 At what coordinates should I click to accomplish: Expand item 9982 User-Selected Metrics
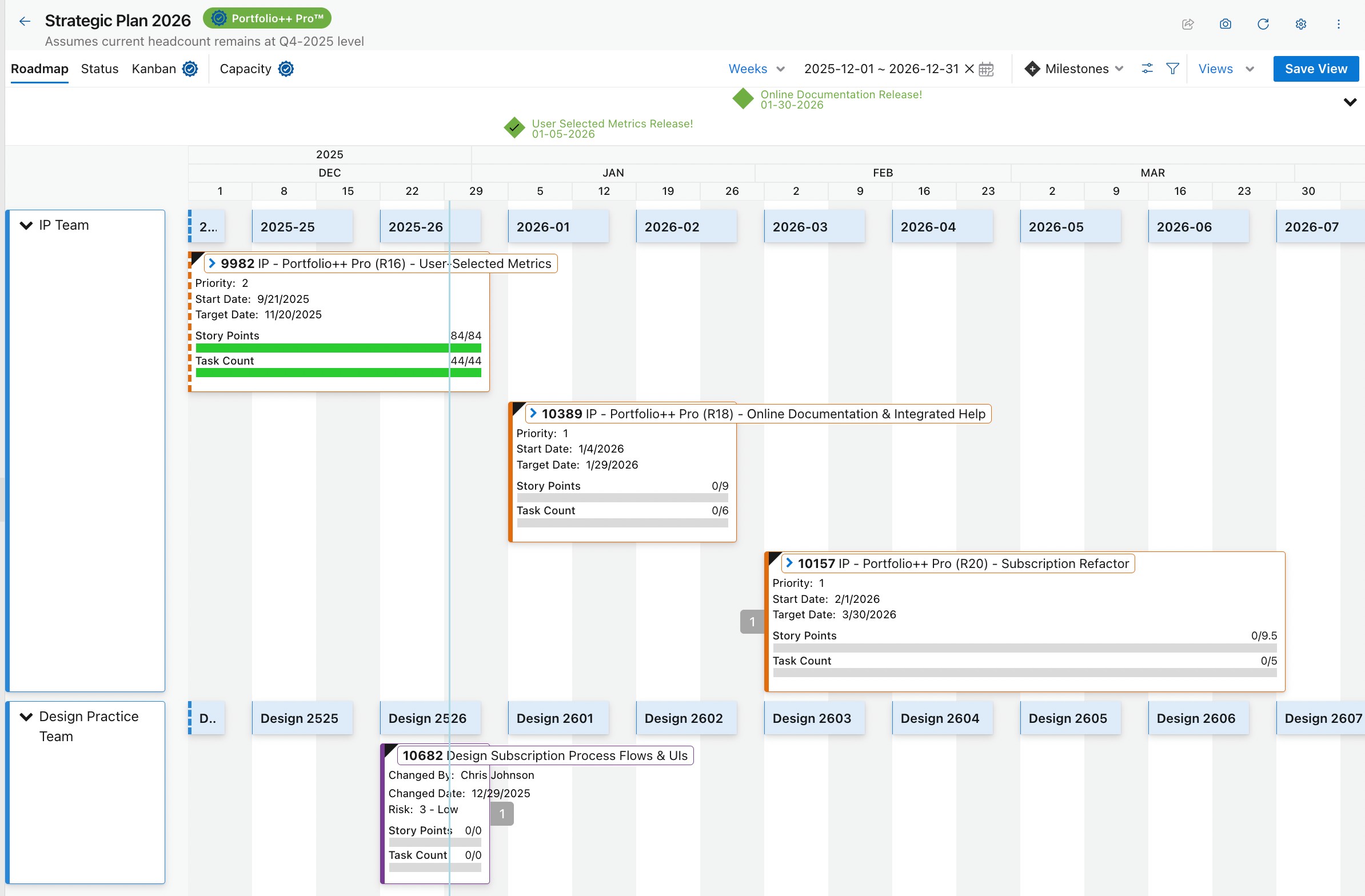click(212, 263)
